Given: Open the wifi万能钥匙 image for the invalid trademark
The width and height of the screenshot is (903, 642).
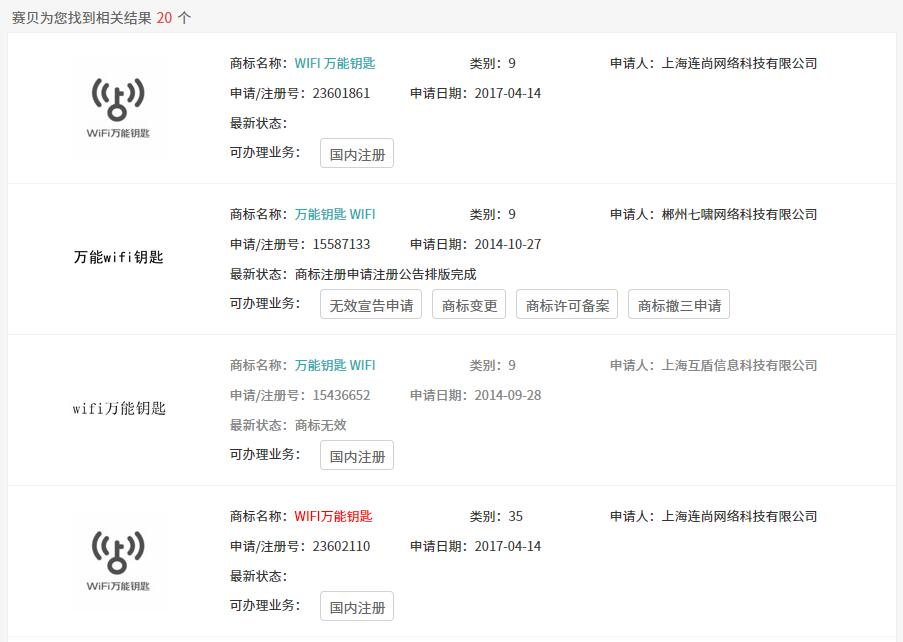Looking at the screenshot, I should pos(119,408).
